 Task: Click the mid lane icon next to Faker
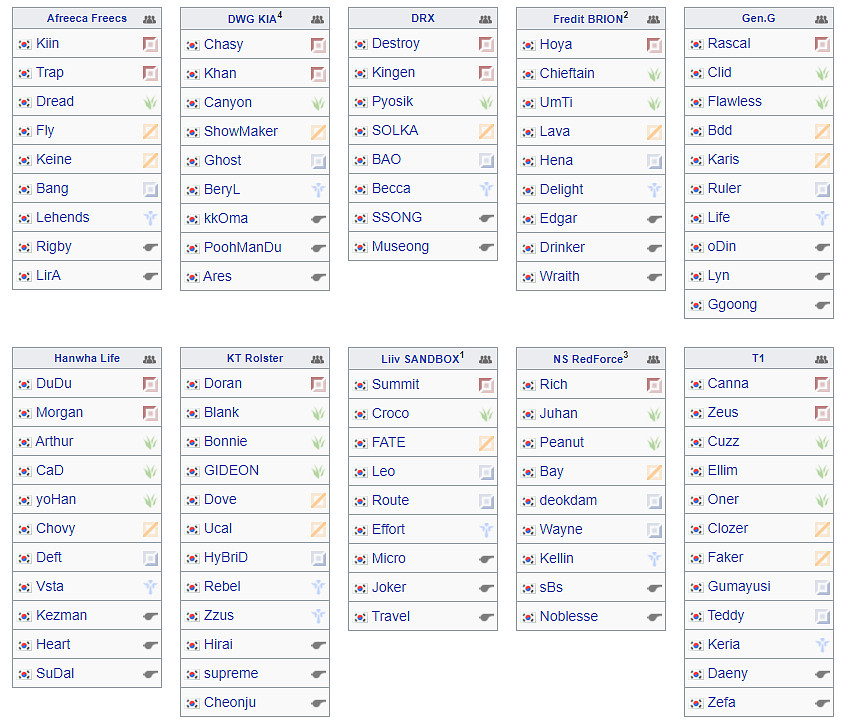point(822,558)
